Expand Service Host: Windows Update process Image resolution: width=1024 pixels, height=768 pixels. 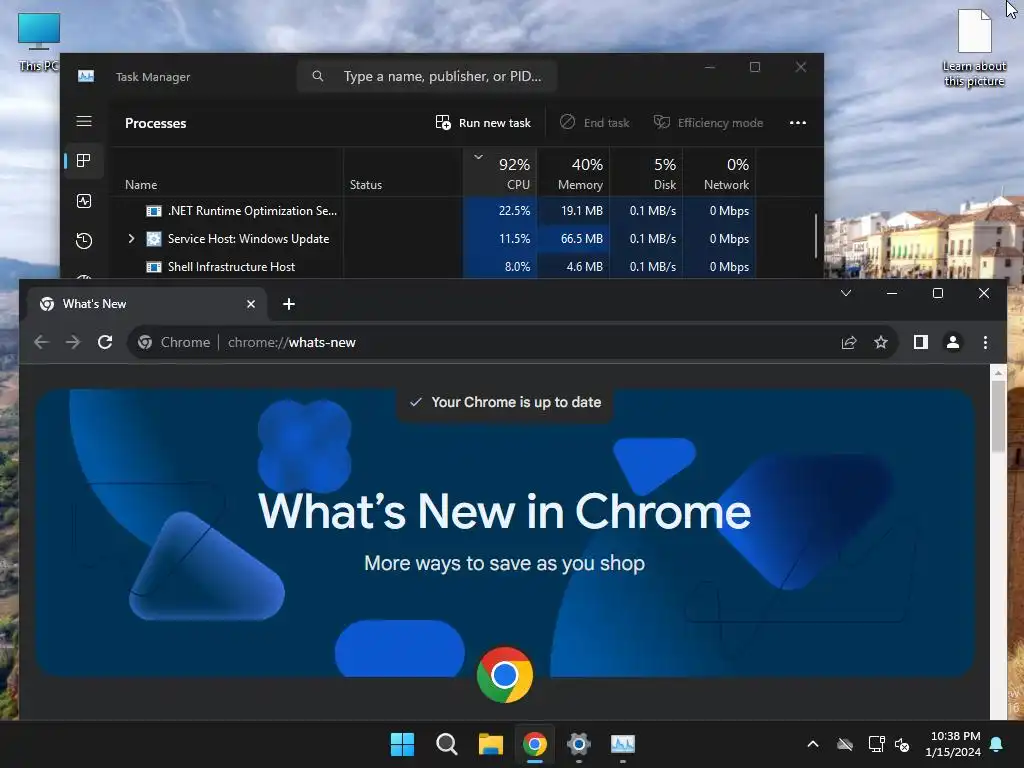click(131, 238)
